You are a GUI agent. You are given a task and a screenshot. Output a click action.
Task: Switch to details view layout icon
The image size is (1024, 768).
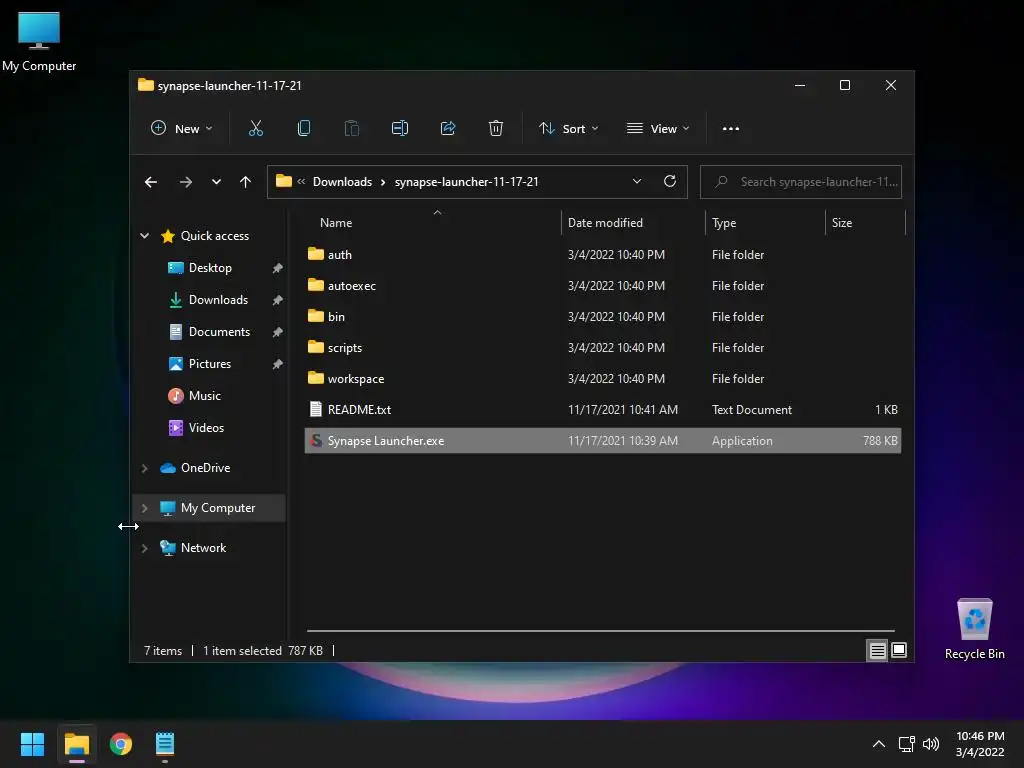coord(877,650)
